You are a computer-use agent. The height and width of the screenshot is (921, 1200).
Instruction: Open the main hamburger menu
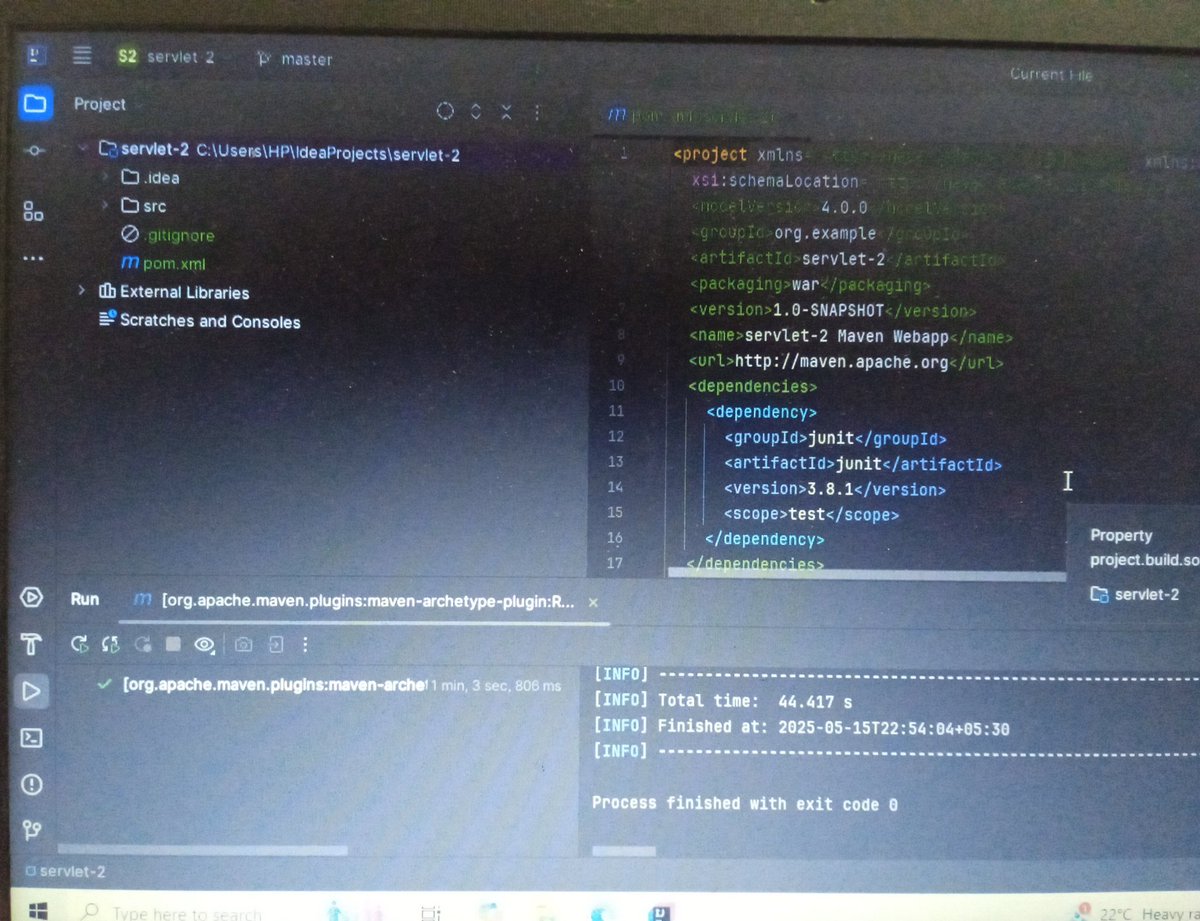82,56
